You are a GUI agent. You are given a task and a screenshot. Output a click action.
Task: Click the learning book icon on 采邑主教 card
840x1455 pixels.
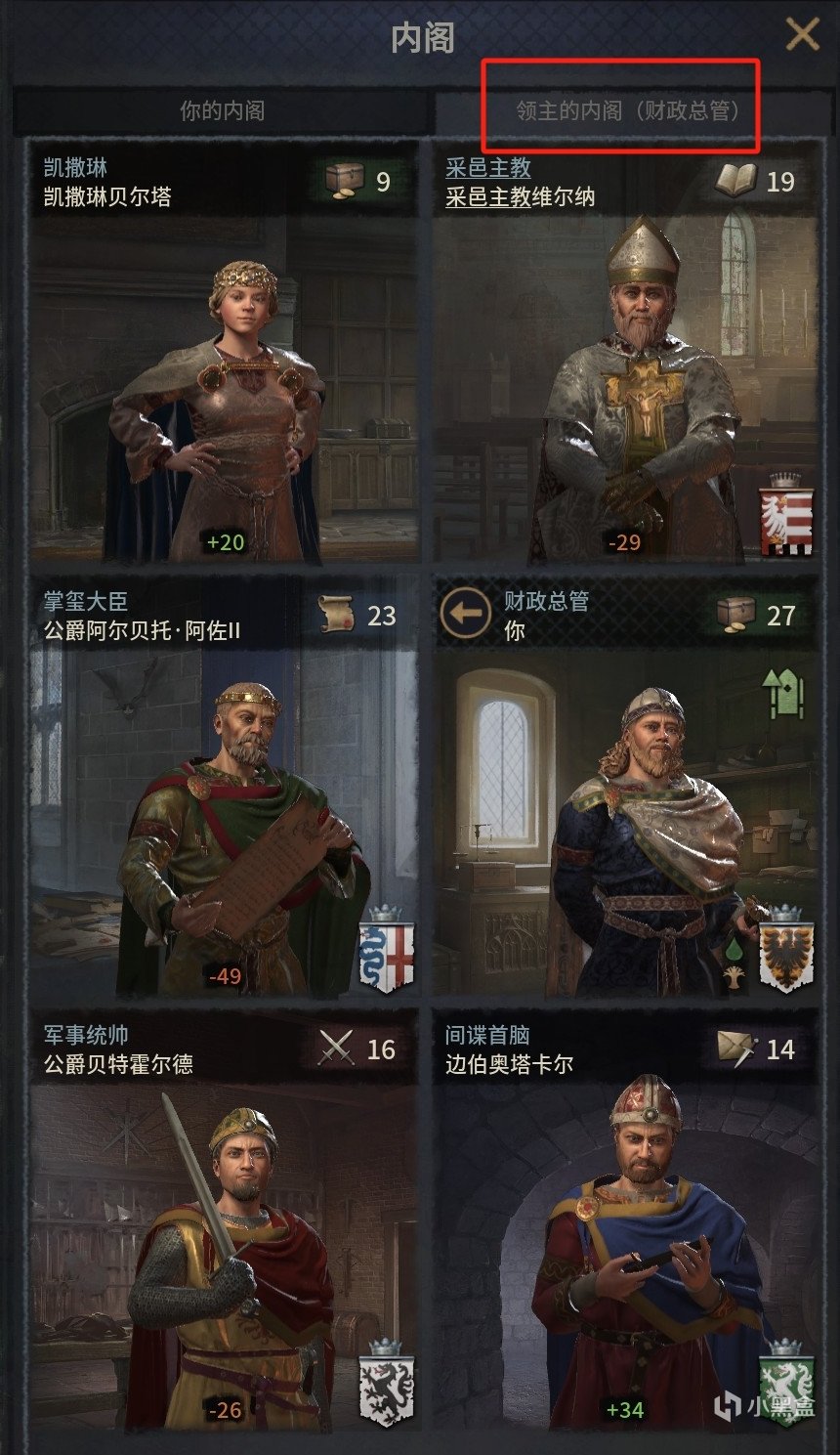click(x=735, y=180)
